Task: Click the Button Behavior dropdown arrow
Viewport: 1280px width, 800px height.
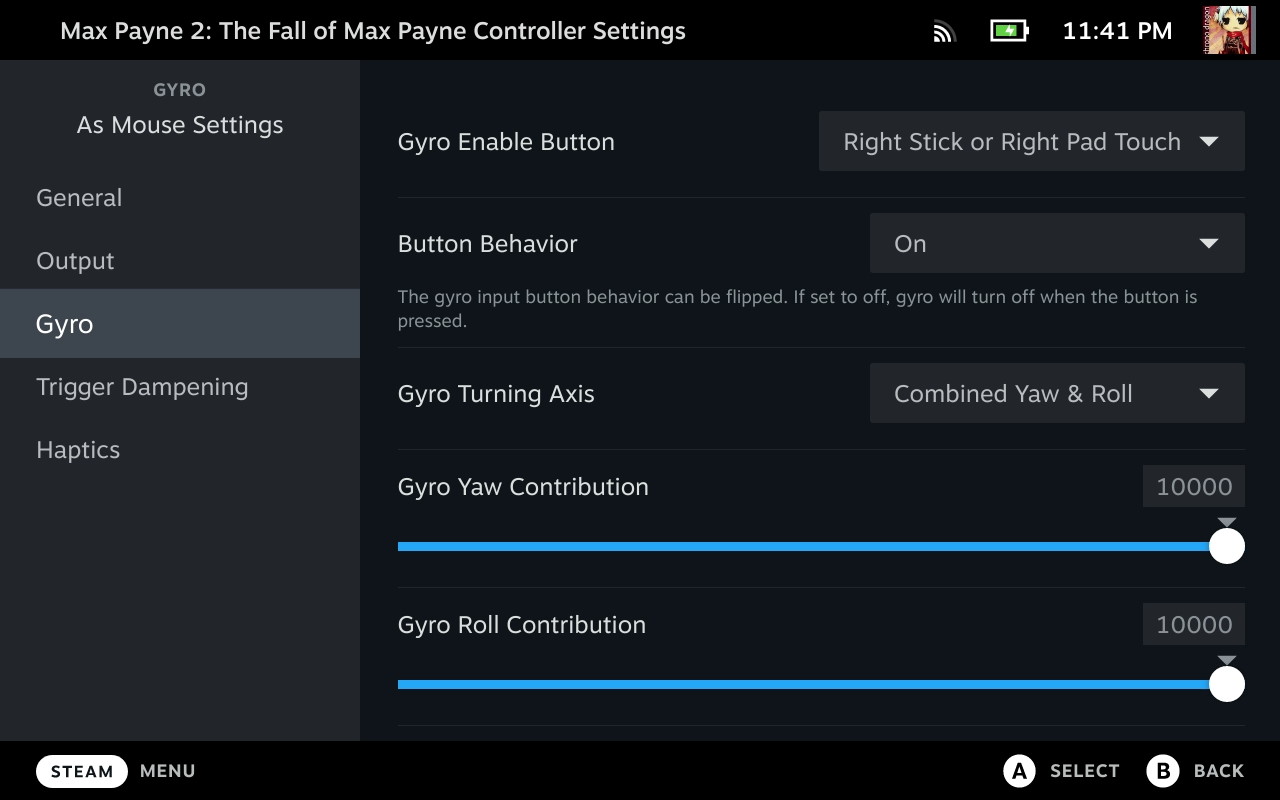Action: 1208,243
